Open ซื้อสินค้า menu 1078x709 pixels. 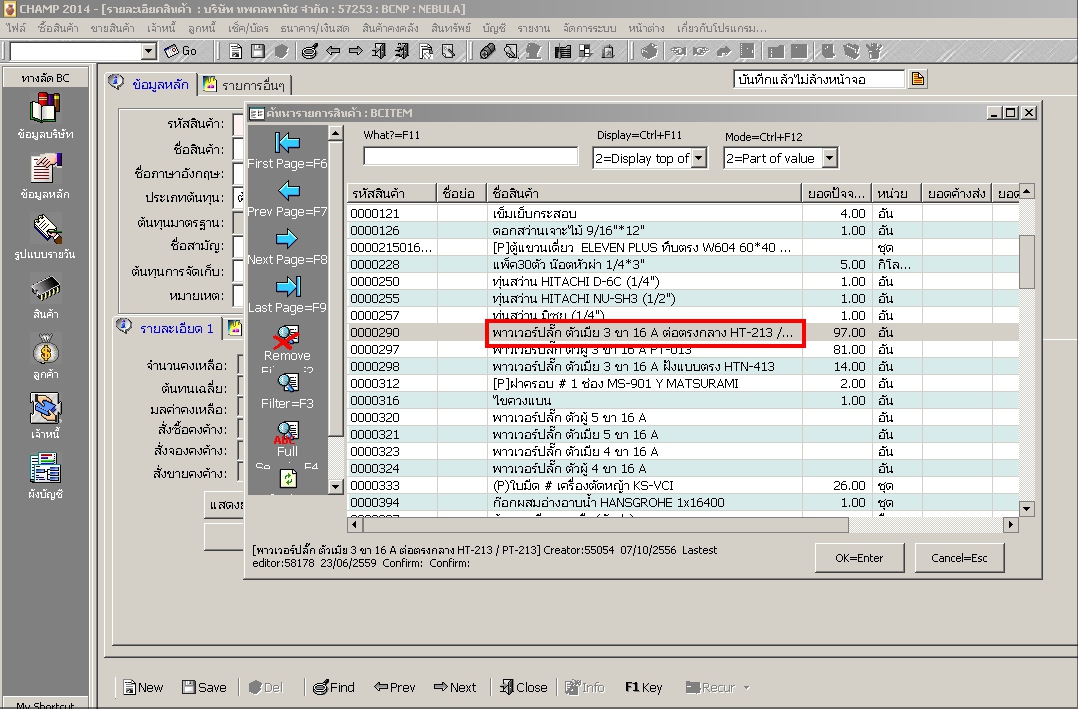(58, 28)
